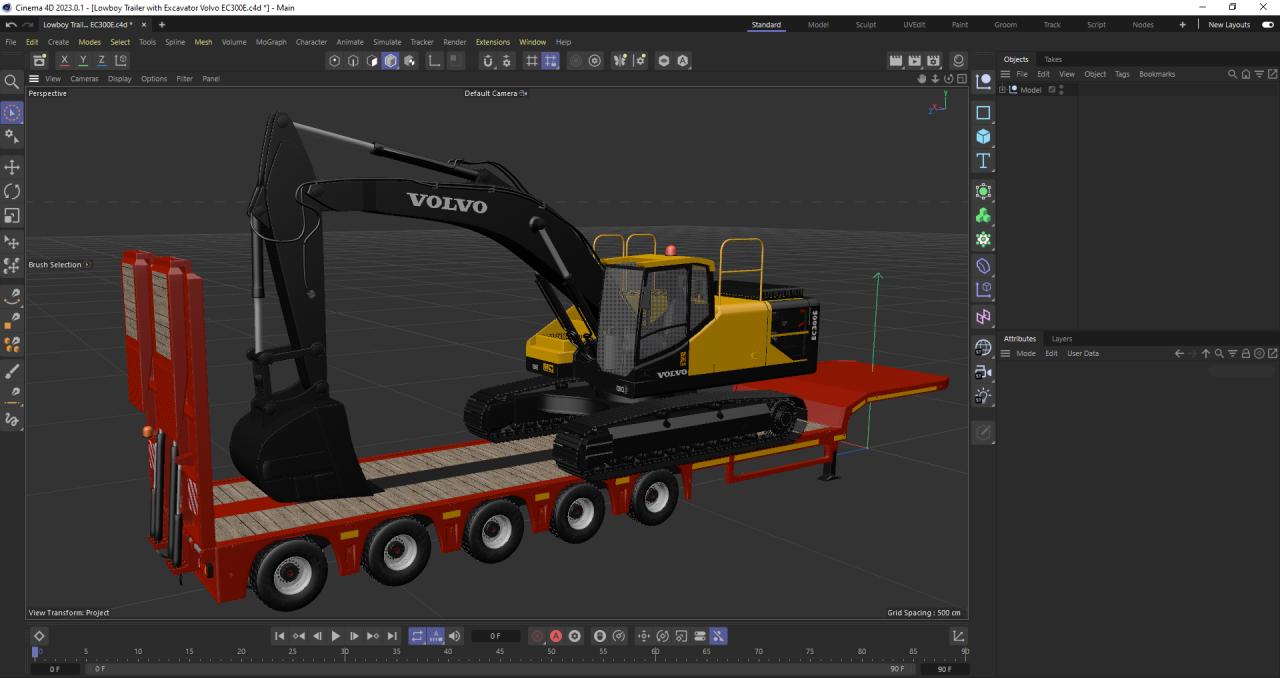Open the MoGraph menu
This screenshot has width=1280, height=678.
pos(270,42)
